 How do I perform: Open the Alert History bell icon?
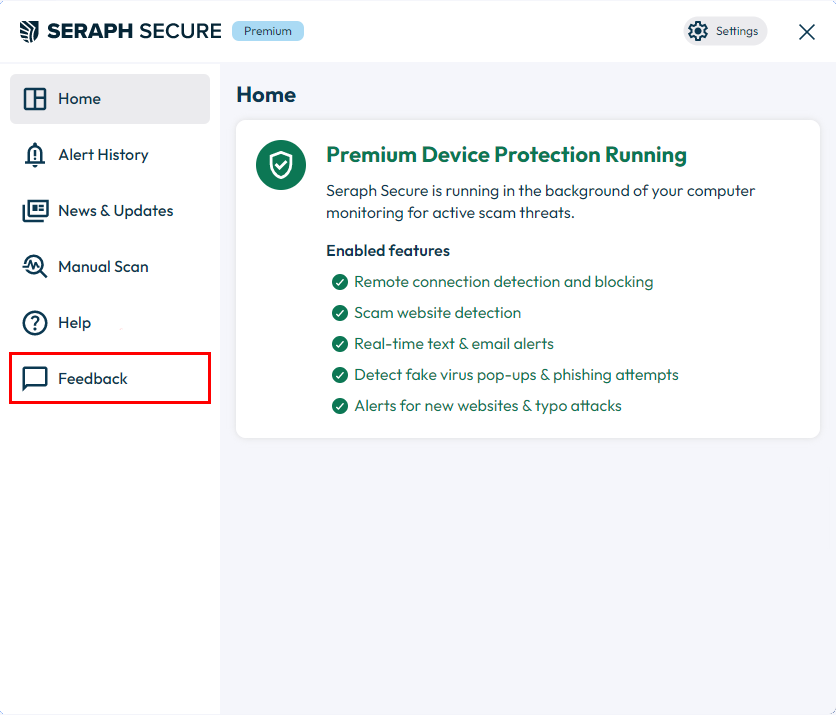[x=35, y=155]
